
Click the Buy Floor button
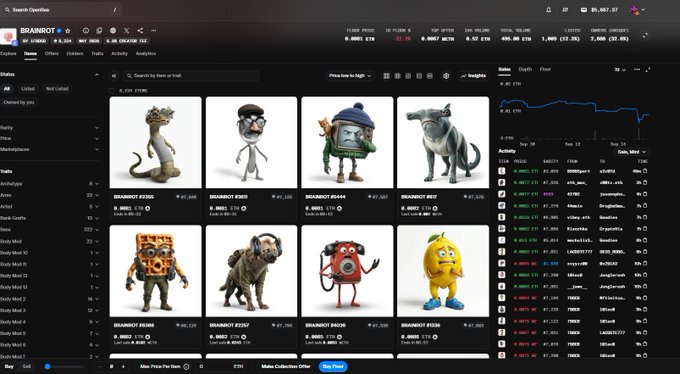click(333, 367)
